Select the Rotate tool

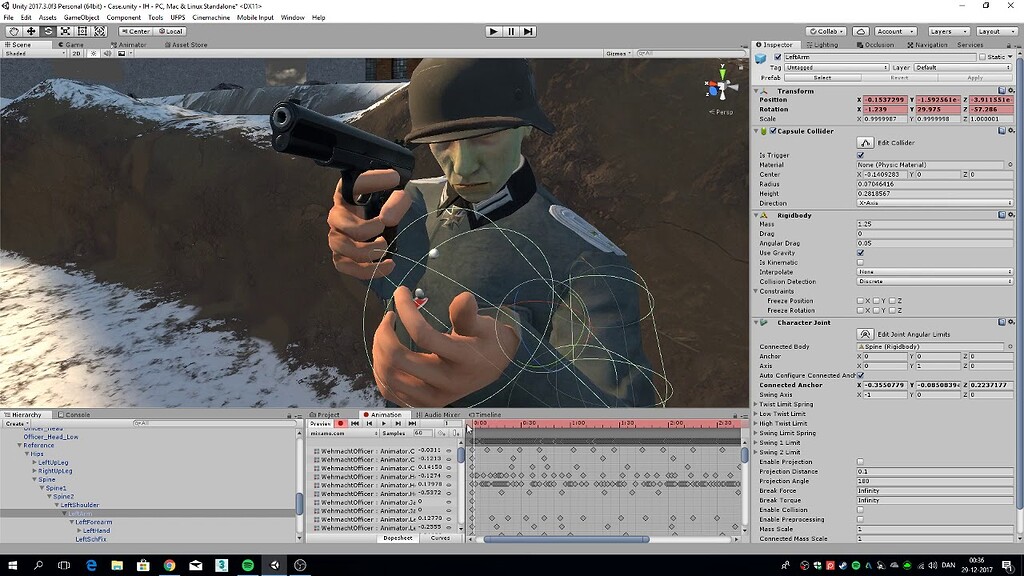pos(49,31)
